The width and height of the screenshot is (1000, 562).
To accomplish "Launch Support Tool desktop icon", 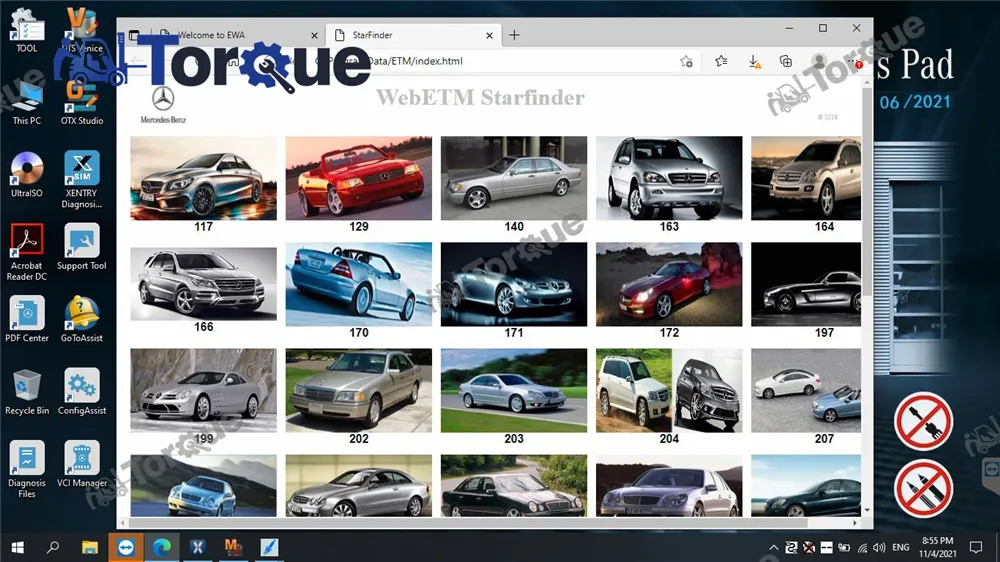I will click(82, 248).
